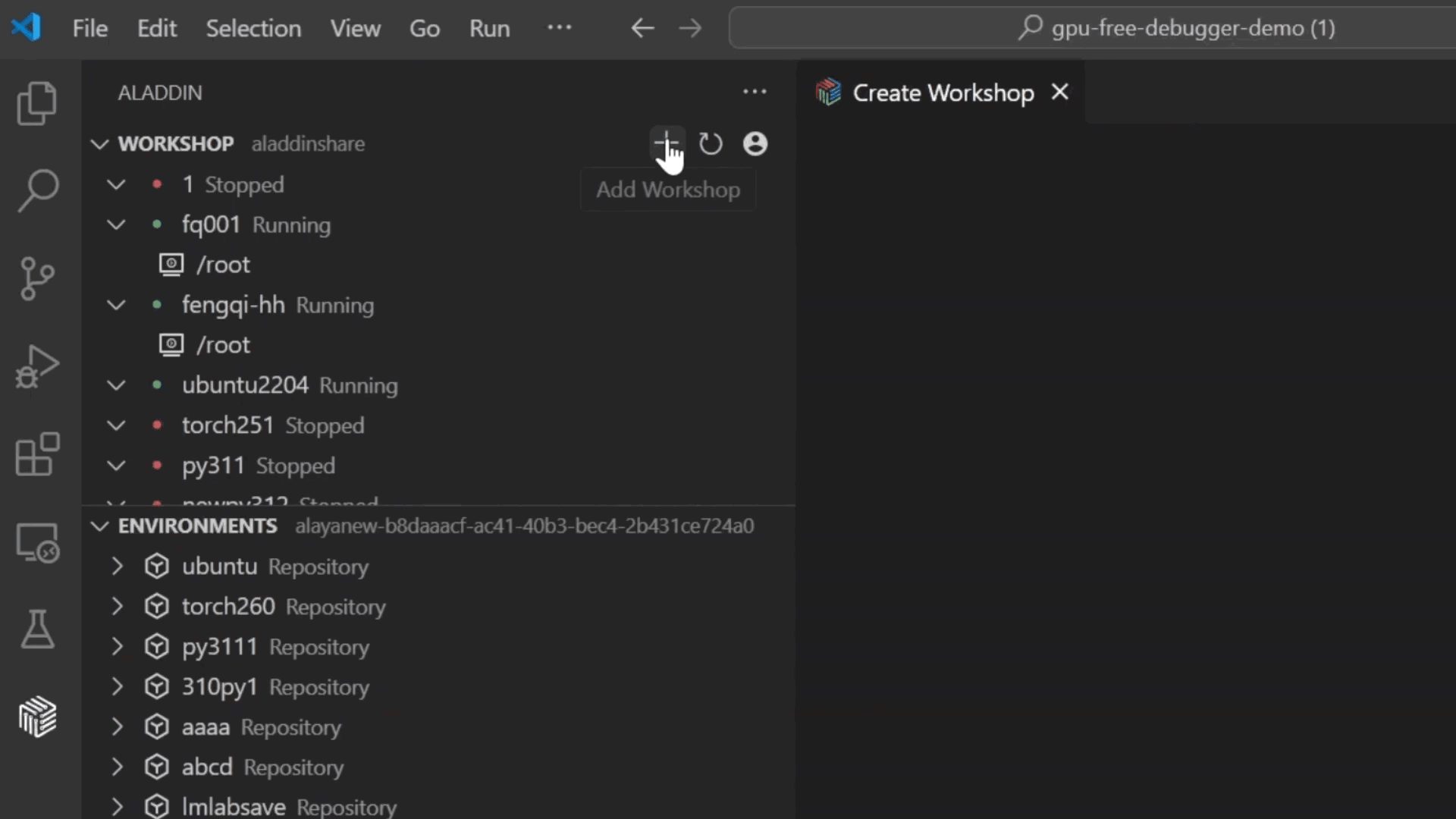Collapse the fengqi-hh workshop

pyautogui.click(x=116, y=305)
